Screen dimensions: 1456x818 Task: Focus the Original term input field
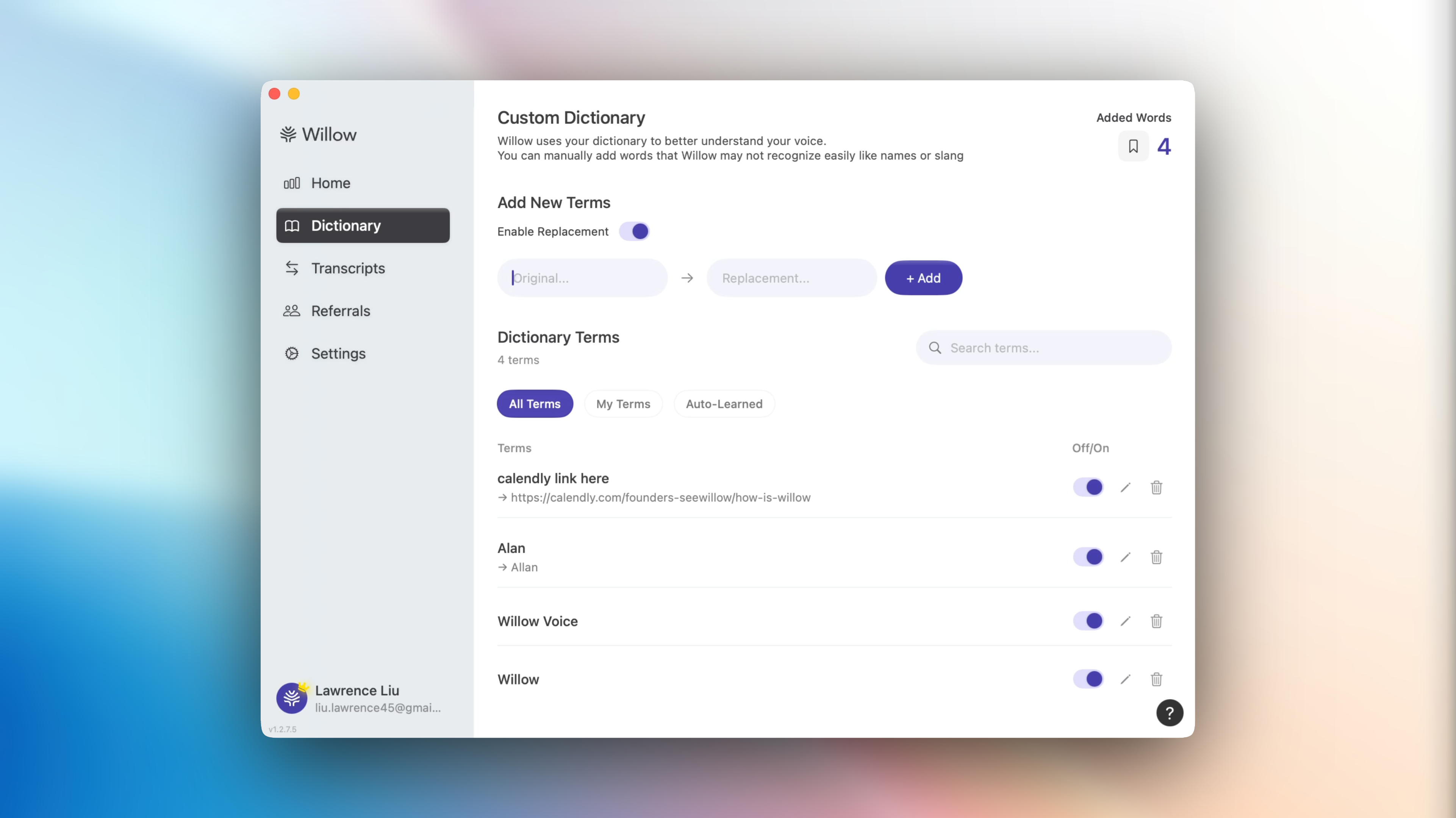[582, 278]
